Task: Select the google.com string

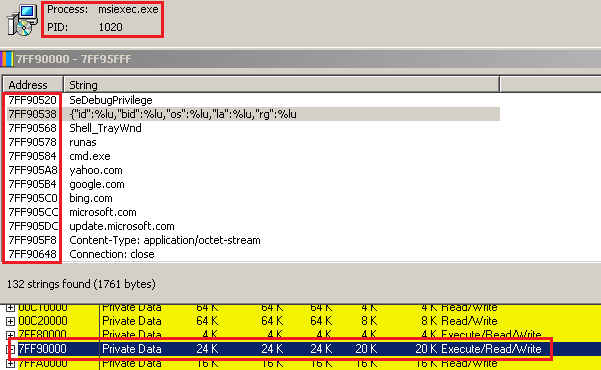Action: pos(97,184)
